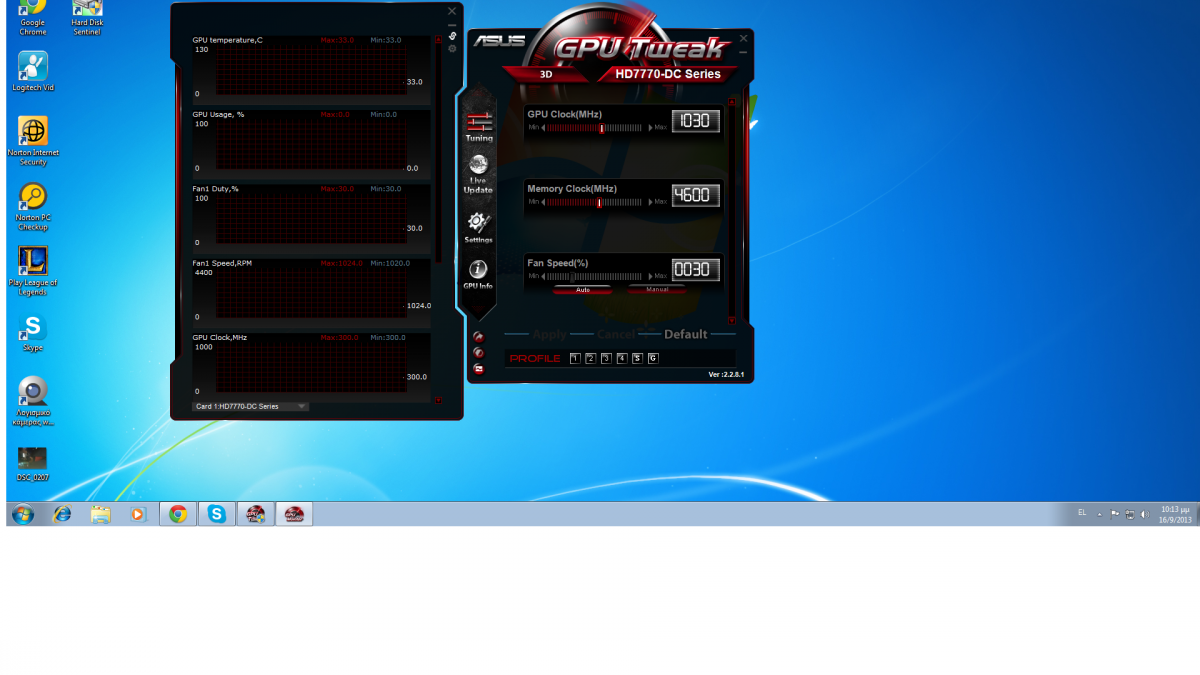Select the webcam software desktop icon
This screenshot has height=675, width=1200.
[x=33, y=402]
